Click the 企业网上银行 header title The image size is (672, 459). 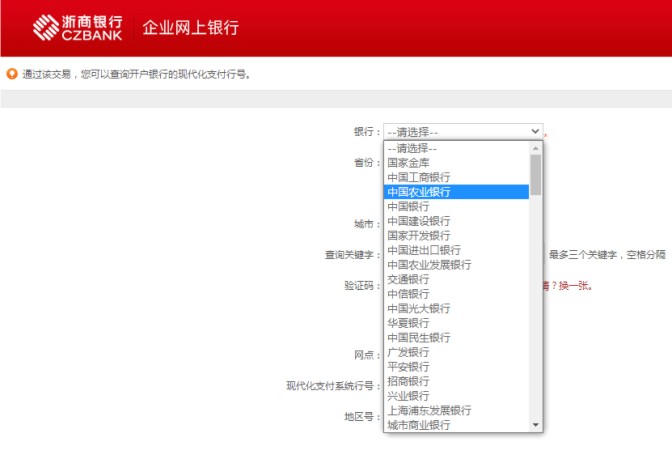(190, 27)
